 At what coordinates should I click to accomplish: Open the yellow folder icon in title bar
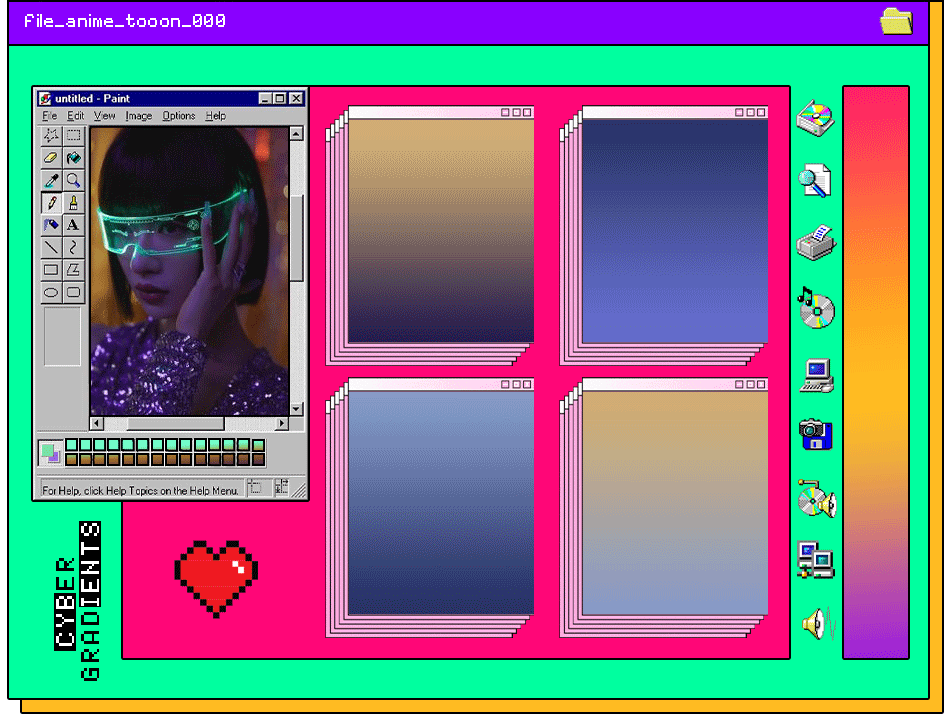point(897,22)
